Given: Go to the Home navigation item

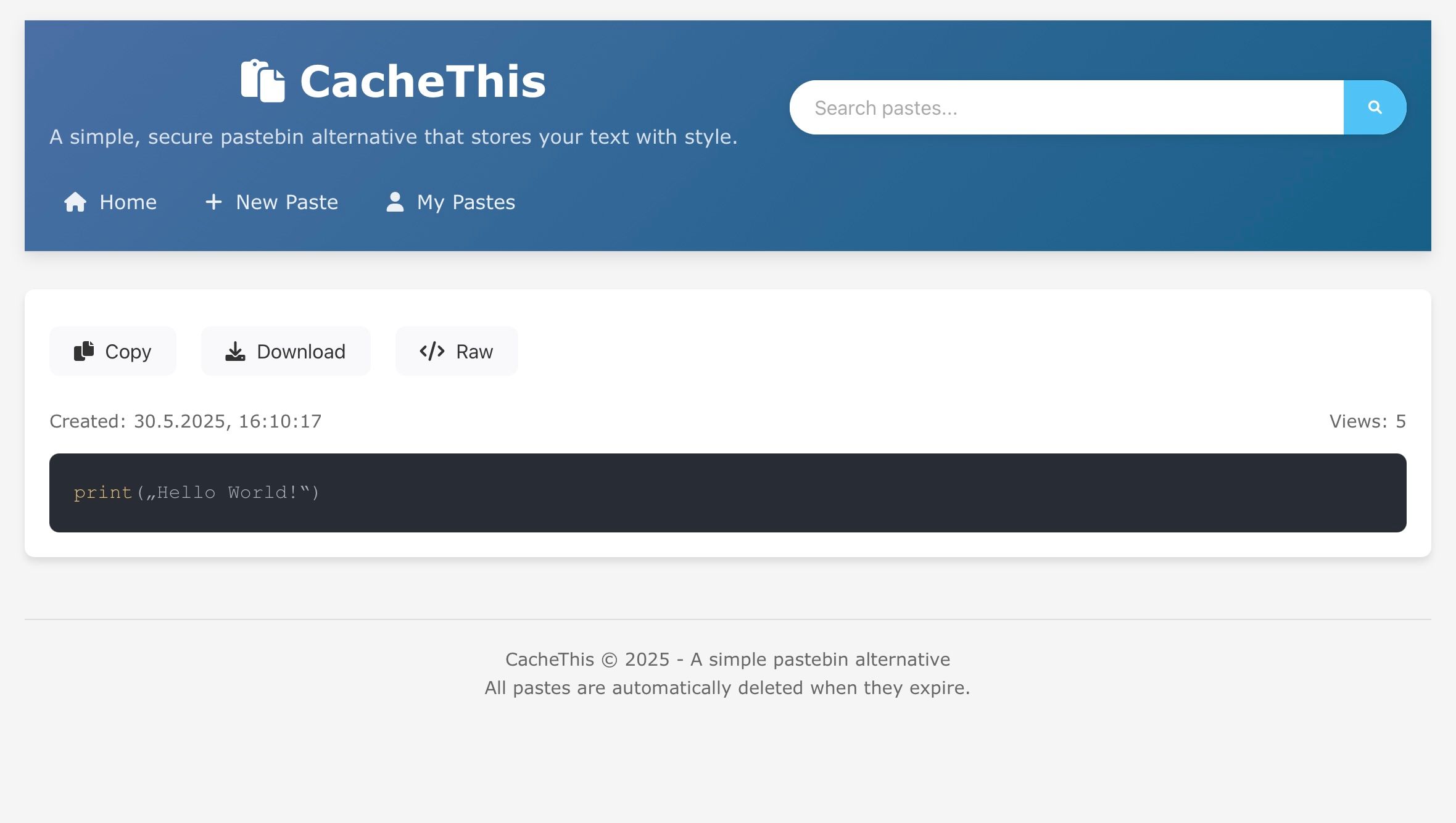Looking at the screenshot, I should click(110, 202).
